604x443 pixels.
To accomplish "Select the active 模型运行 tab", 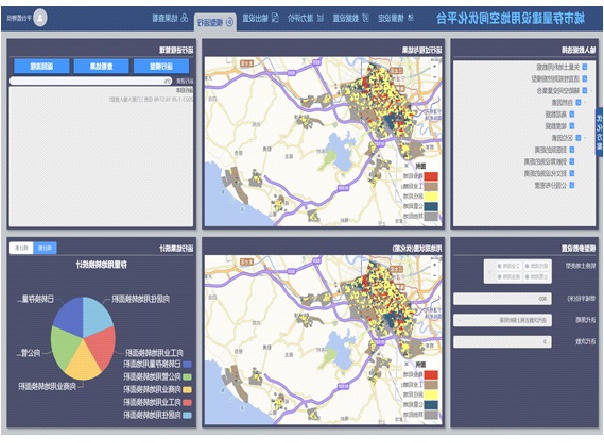I will [x=215, y=22].
